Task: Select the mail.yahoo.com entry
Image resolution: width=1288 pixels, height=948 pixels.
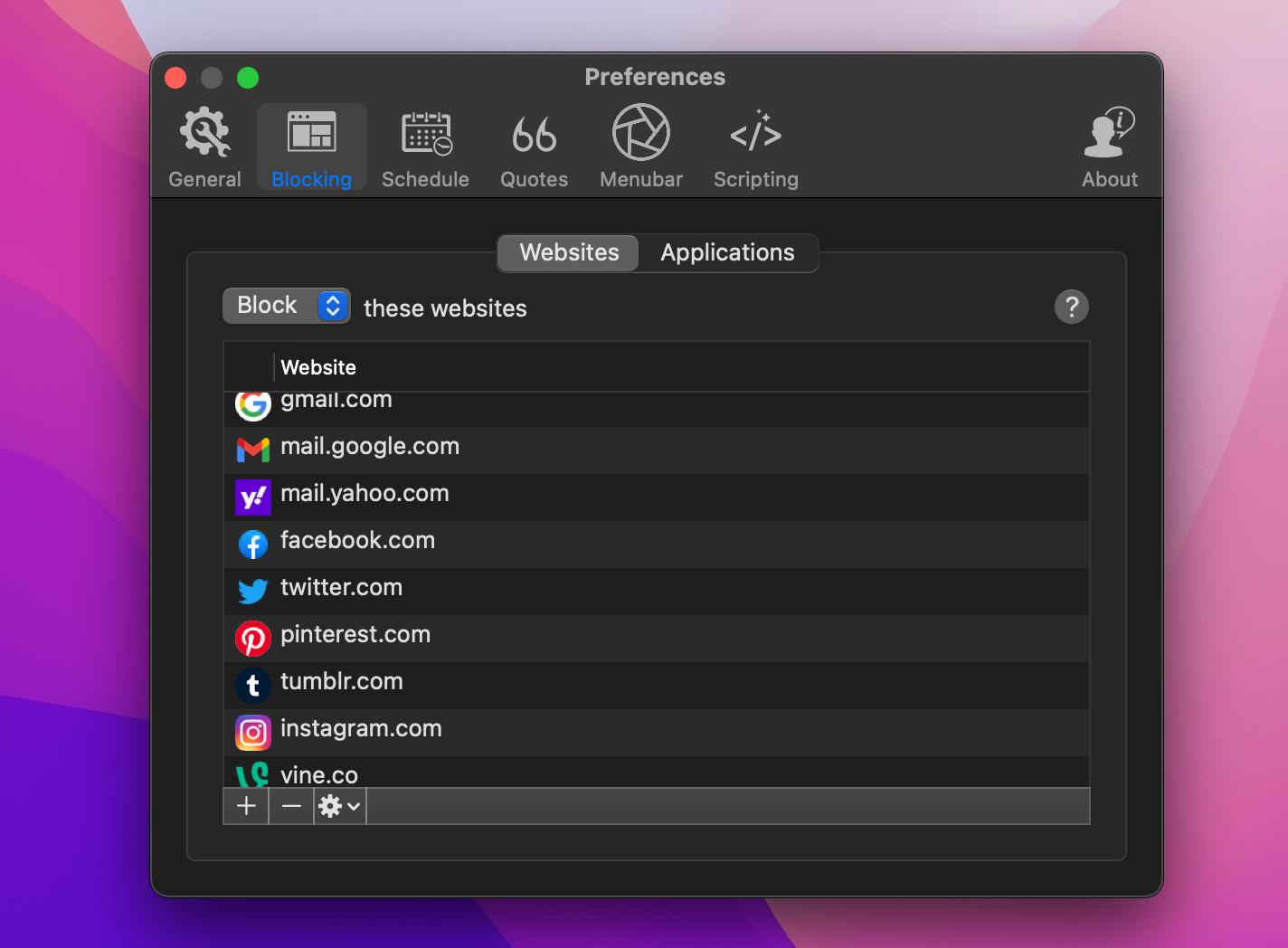Action: click(x=365, y=494)
